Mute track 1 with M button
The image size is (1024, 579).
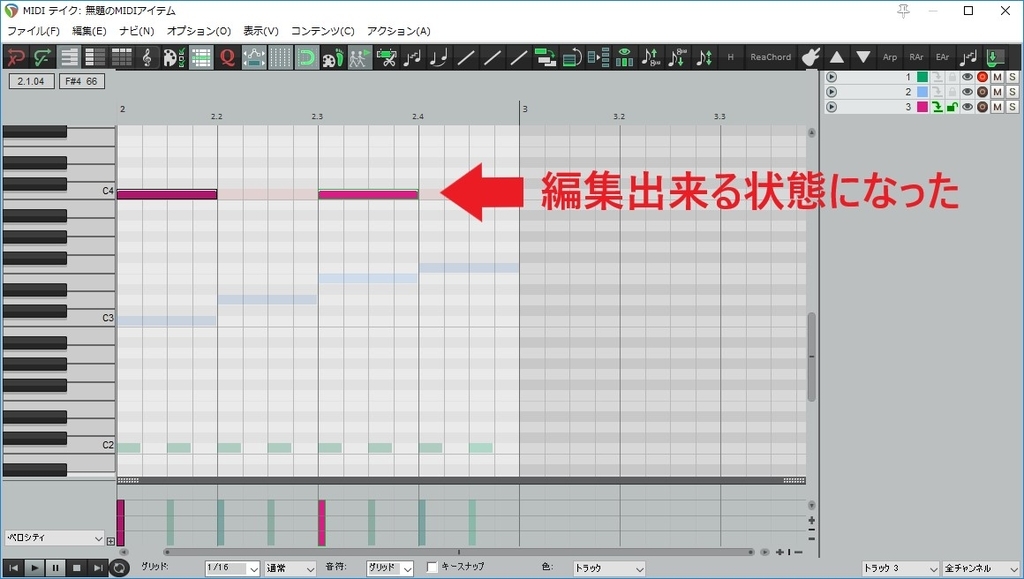coord(997,77)
